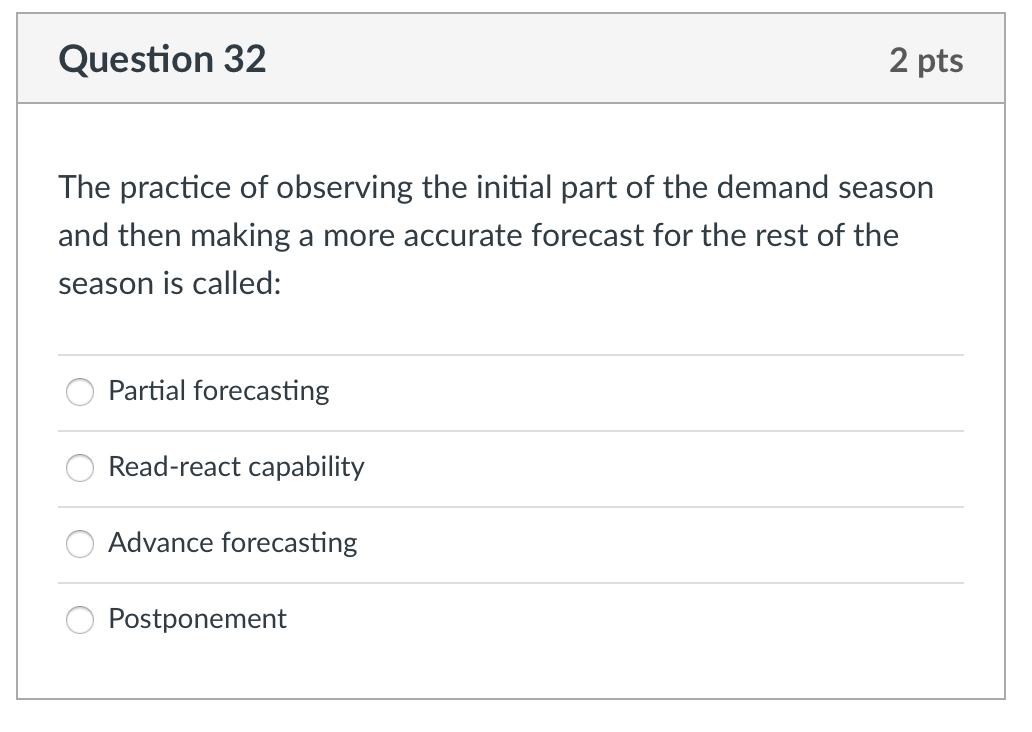Viewport: 1032px width, 732px height.
Task: Click the fourth answer row
Action: pos(512,620)
